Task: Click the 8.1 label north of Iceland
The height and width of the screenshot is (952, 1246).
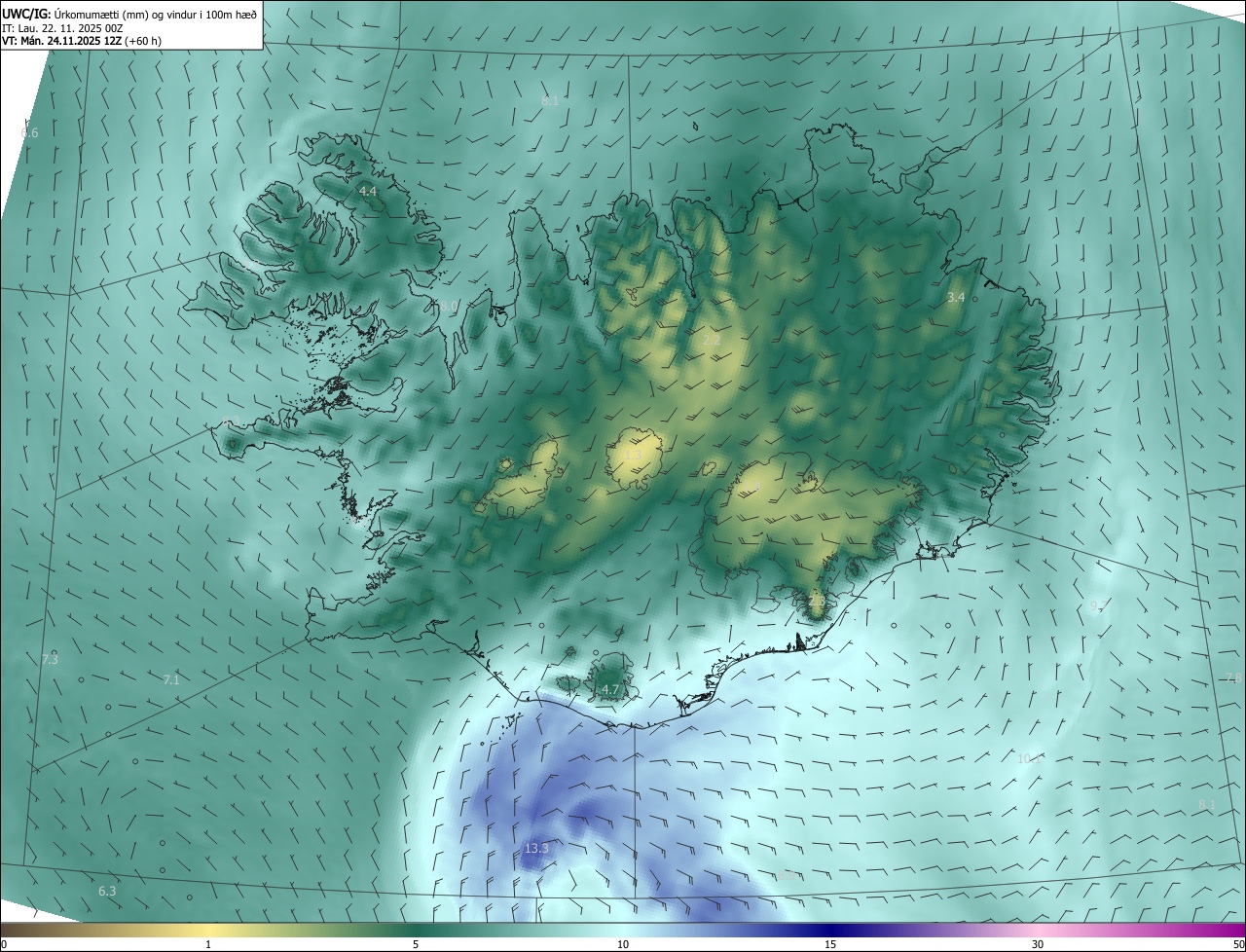Action: tap(550, 100)
